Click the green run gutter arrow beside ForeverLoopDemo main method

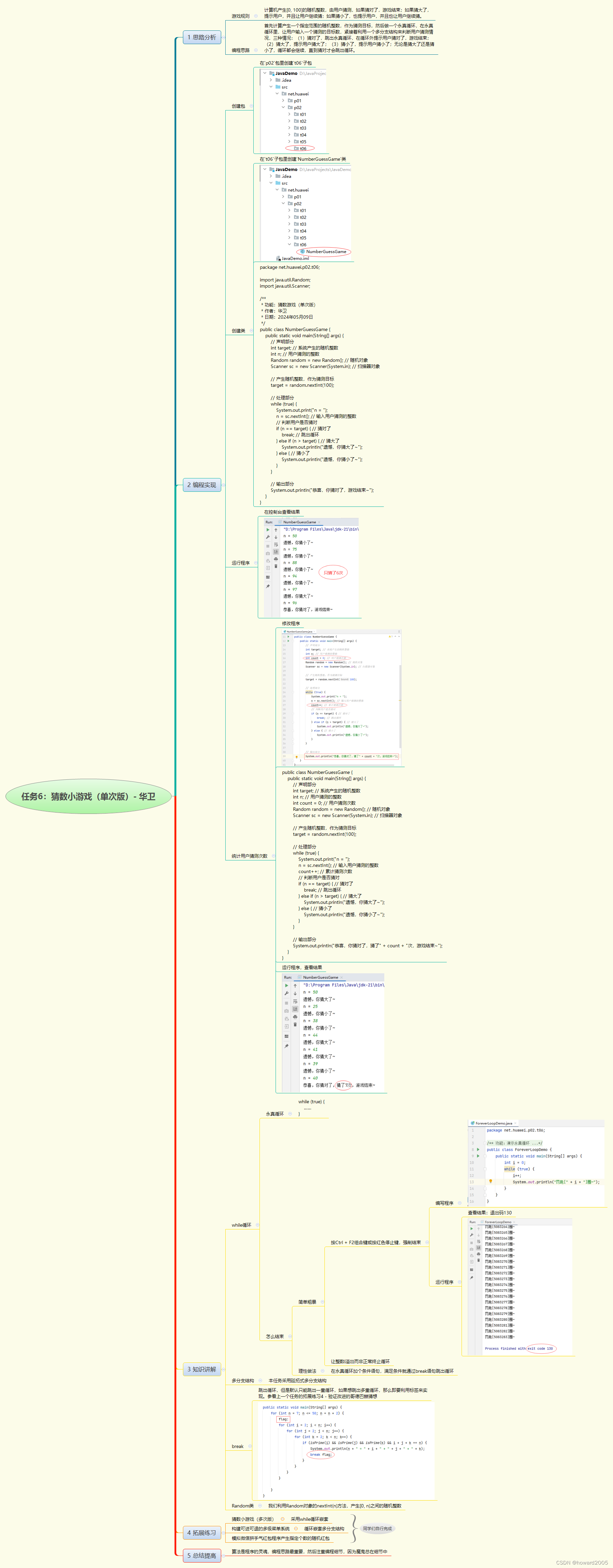point(478,1155)
